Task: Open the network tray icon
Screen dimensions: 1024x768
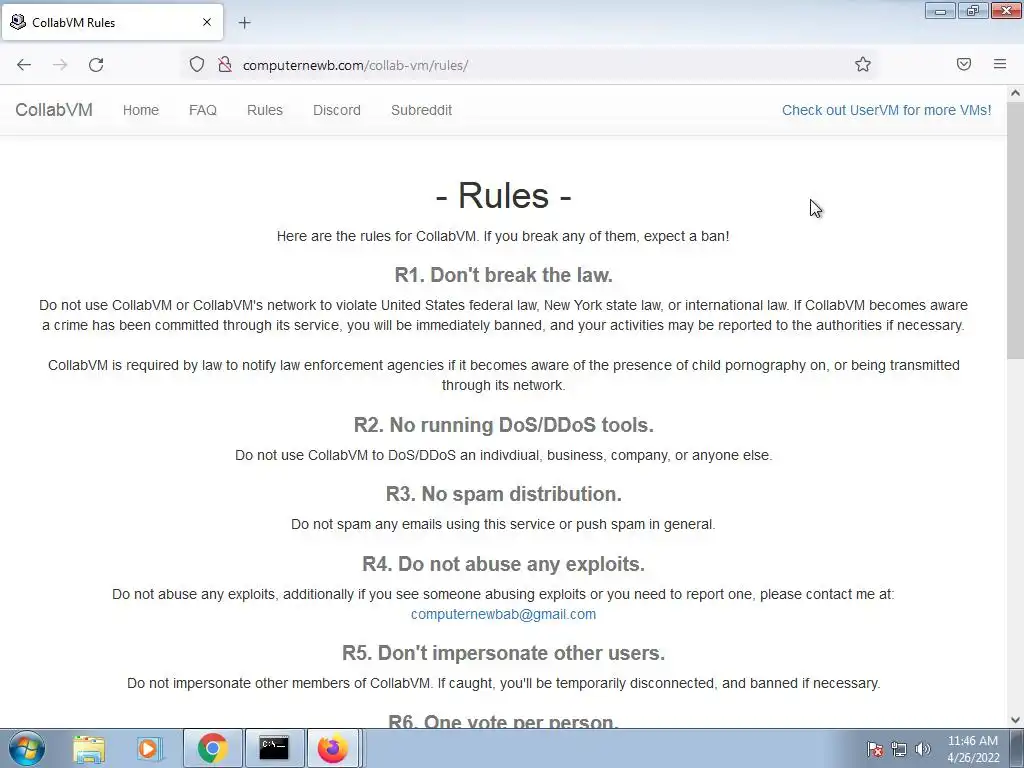Action: 899,749
